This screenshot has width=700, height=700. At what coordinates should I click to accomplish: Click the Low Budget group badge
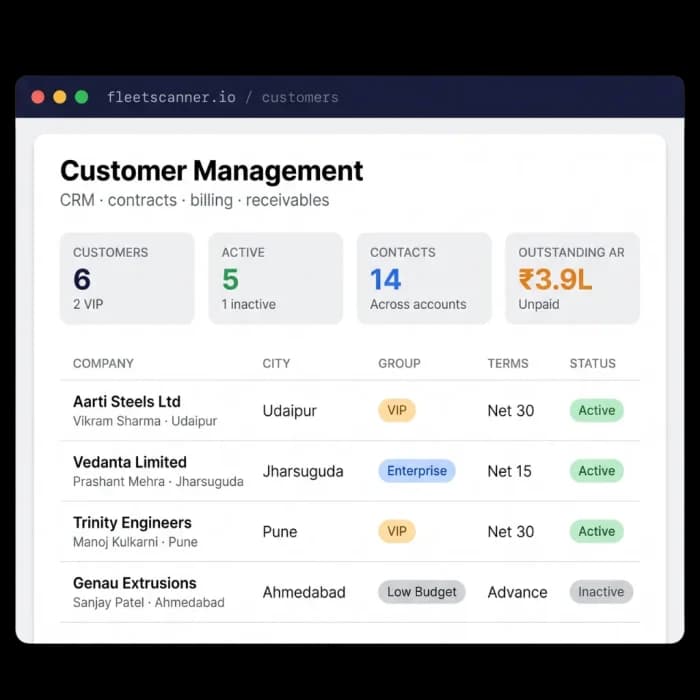pos(422,592)
